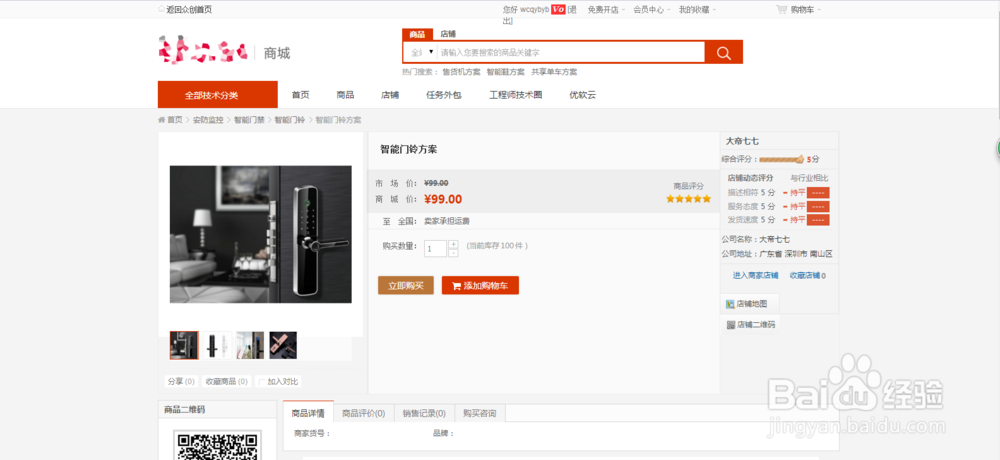Image resolution: width=1000 pixels, height=460 pixels.
Task: Click the ¥99.00 mall price
Action: pos(443,200)
